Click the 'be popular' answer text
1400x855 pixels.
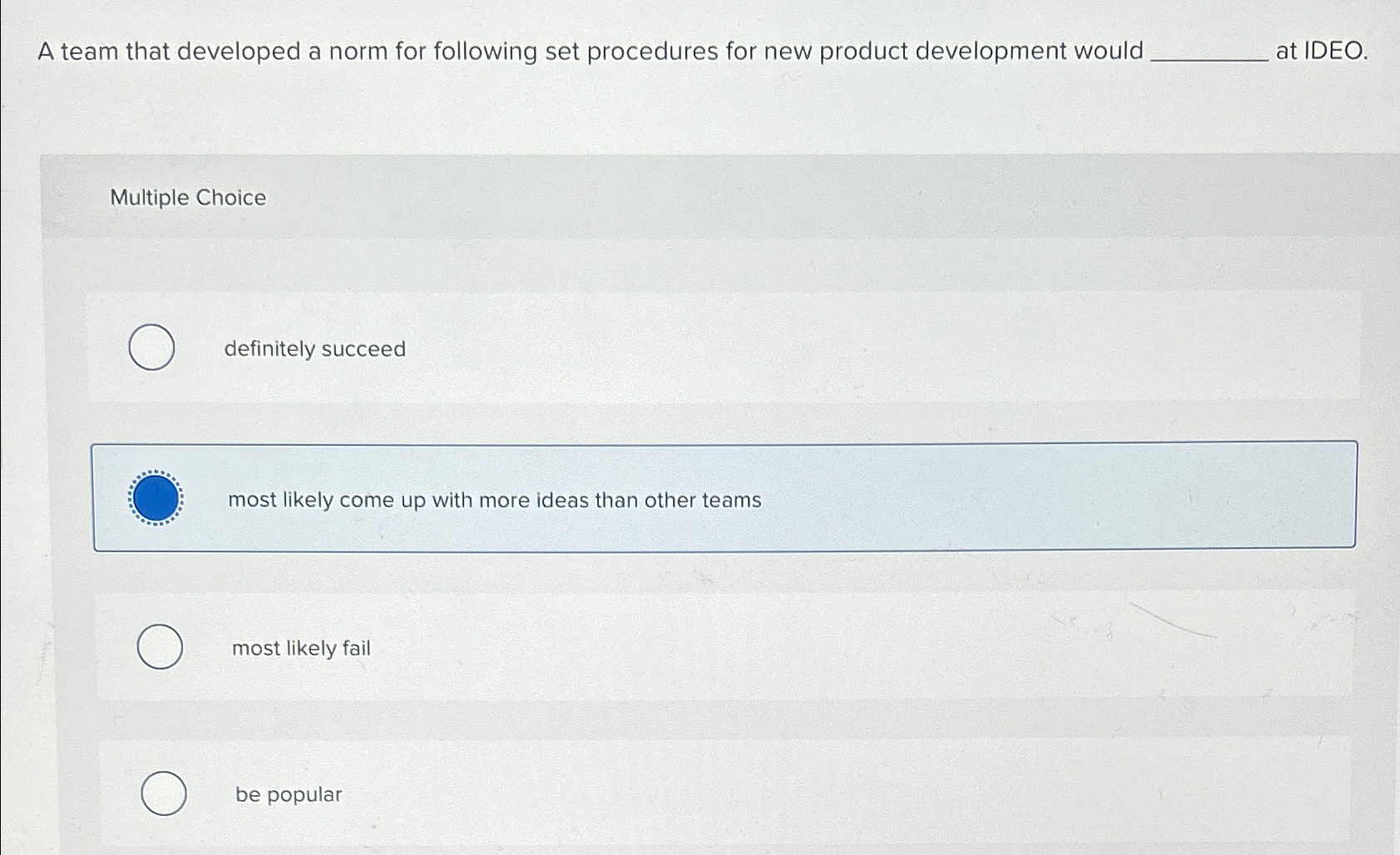(x=288, y=794)
